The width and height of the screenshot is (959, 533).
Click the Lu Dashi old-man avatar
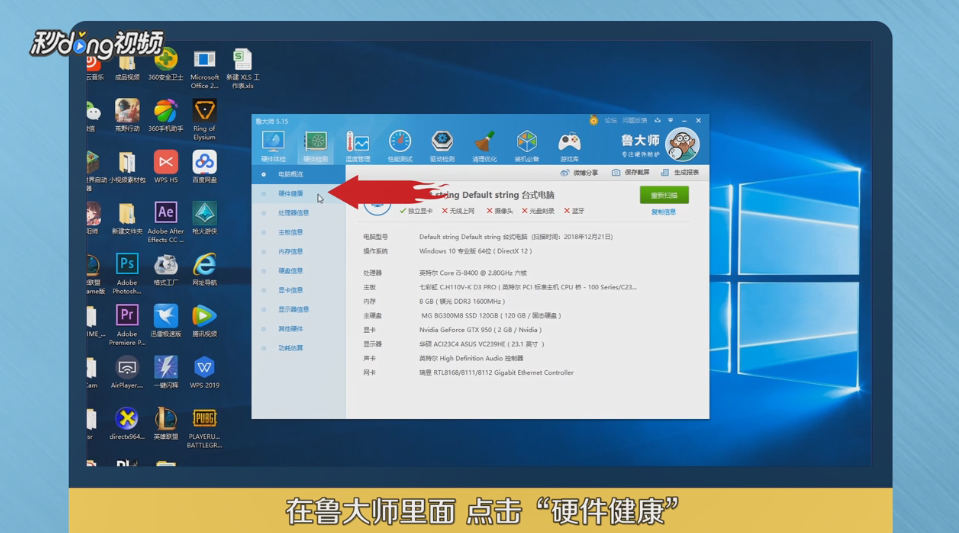[x=682, y=144]
